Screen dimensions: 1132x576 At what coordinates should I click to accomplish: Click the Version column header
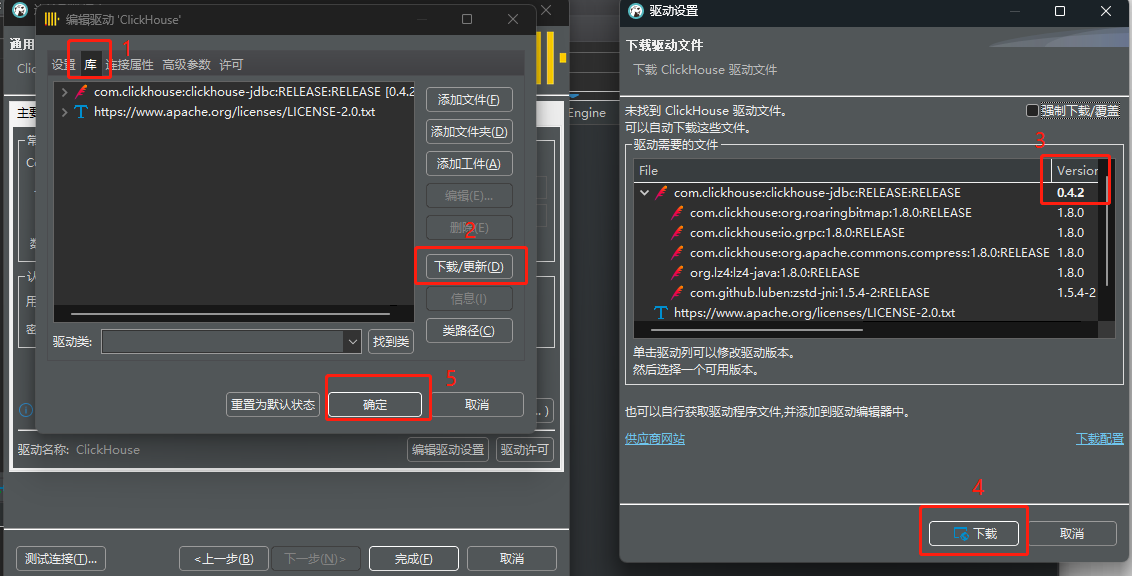[1076, 171]
